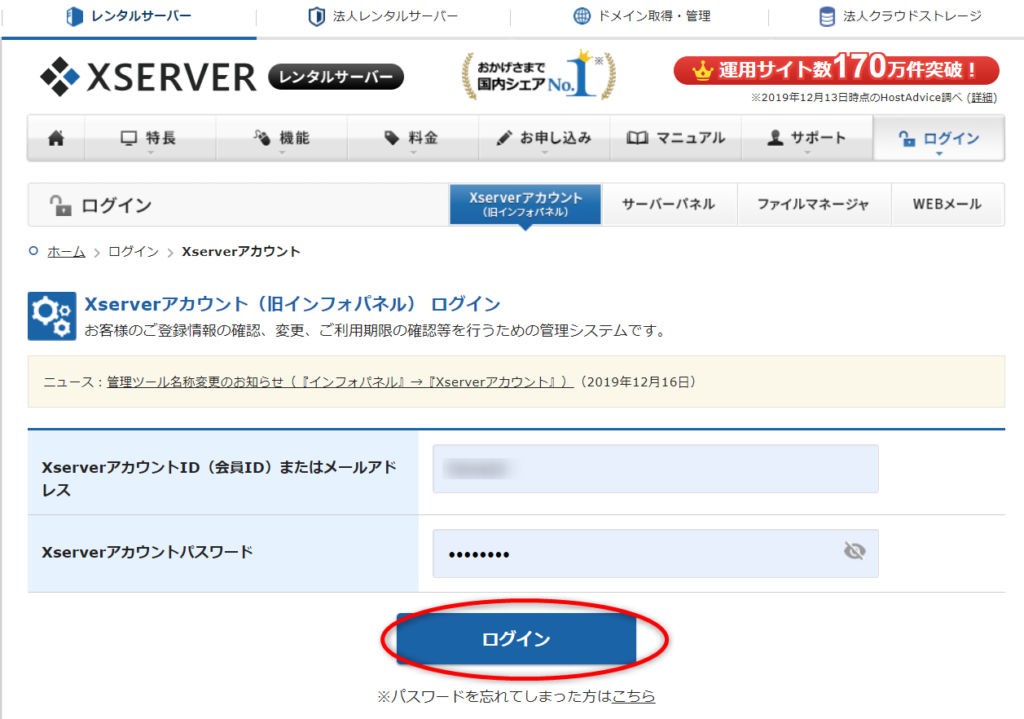1024x719 pixels.
Task: Click the gear icon beside Xserverアカウント heading
Action: (x=52, y=316)
